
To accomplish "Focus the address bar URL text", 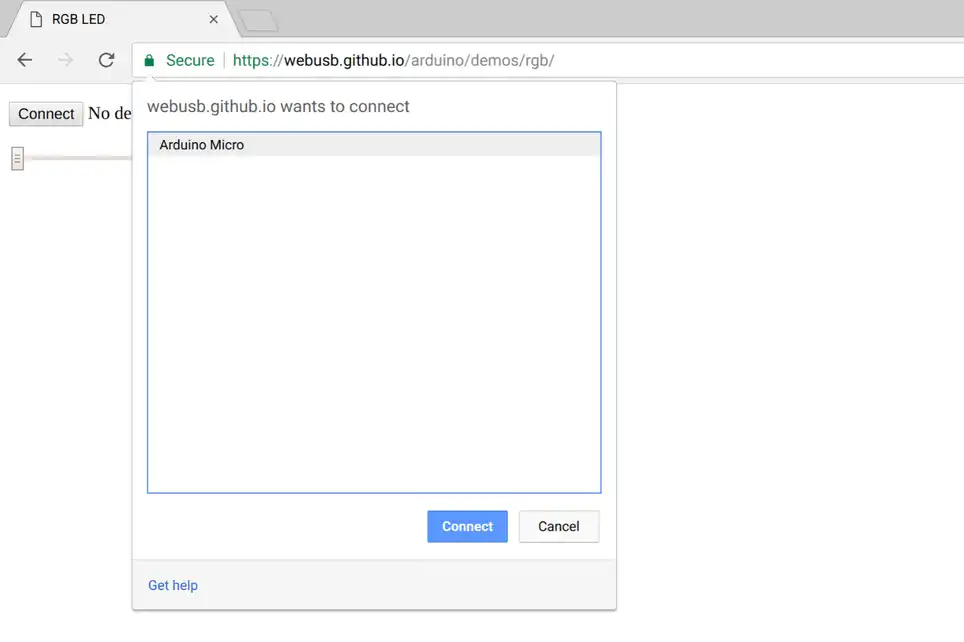I will click(393, 60).
